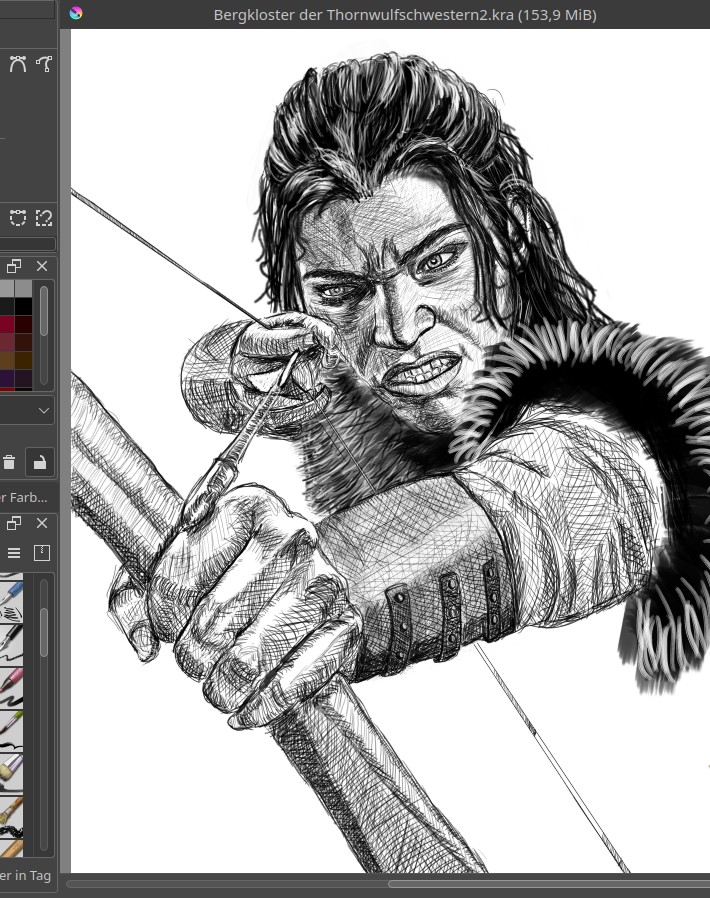Image resolution: width=710 pixels, height=898 pixels.
Task: Select the Bezier curve selection tool
Action: click(18, 218)
